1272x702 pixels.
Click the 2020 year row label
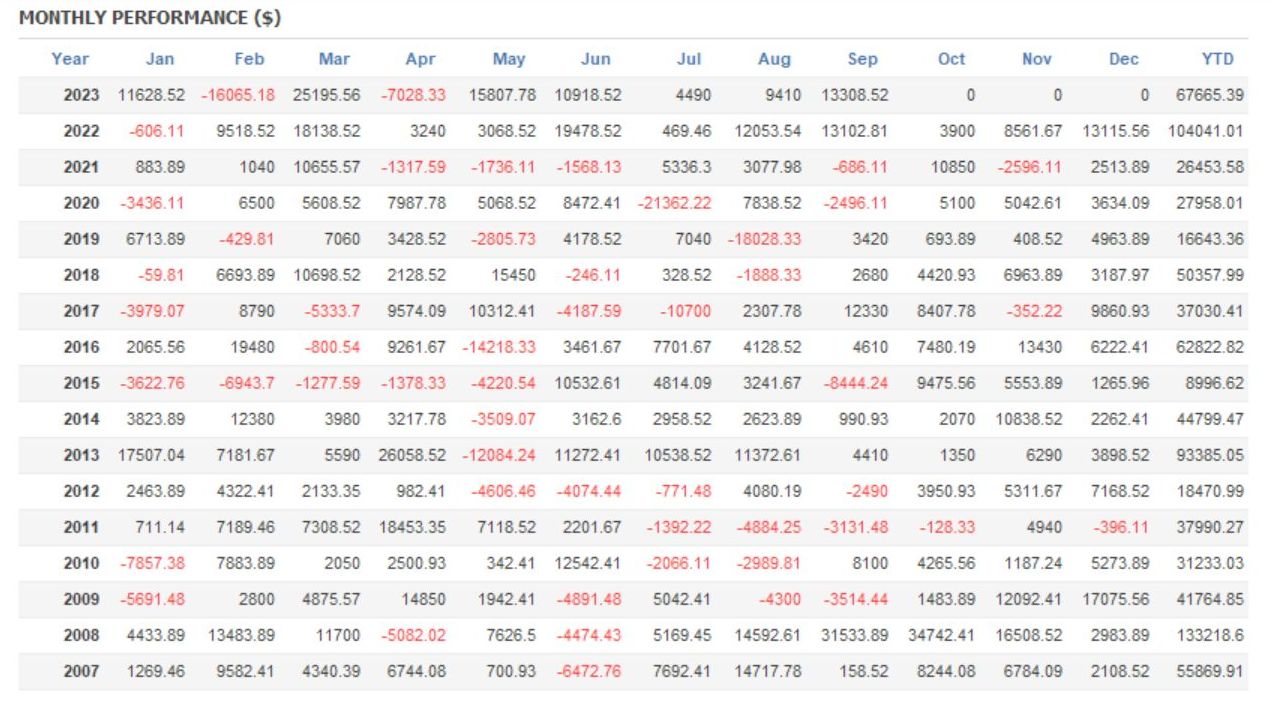click(x=82, y=203)
